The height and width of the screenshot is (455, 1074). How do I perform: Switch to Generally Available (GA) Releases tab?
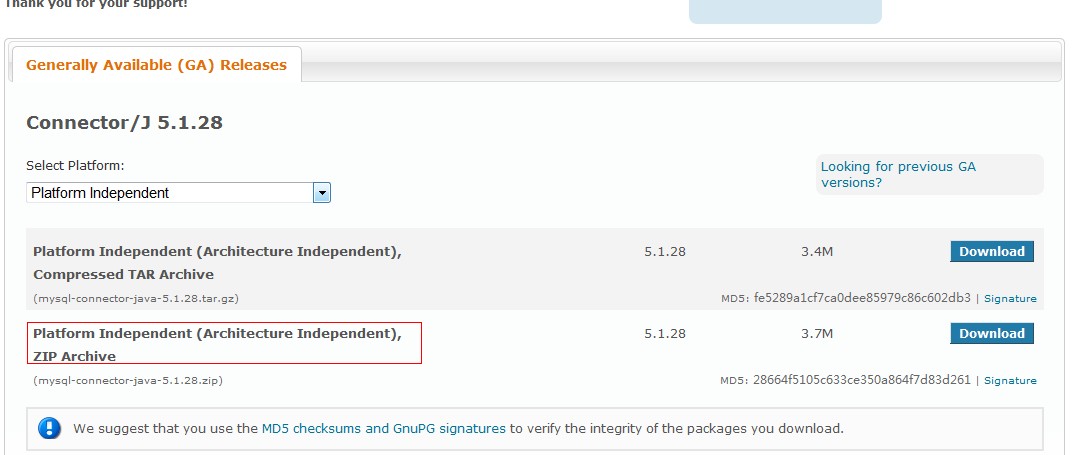[x=156, y=65]
